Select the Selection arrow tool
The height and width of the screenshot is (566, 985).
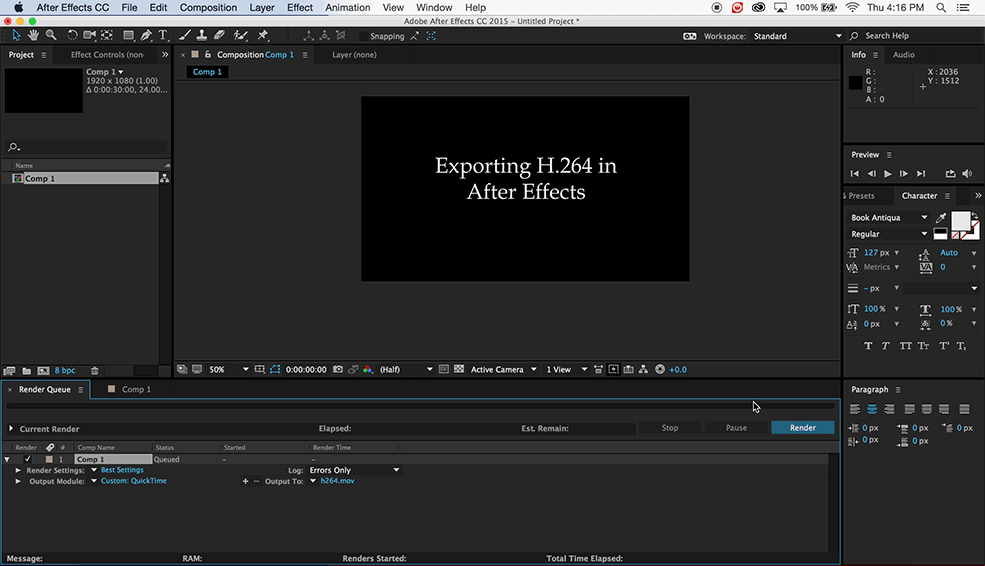click(16, 36)
